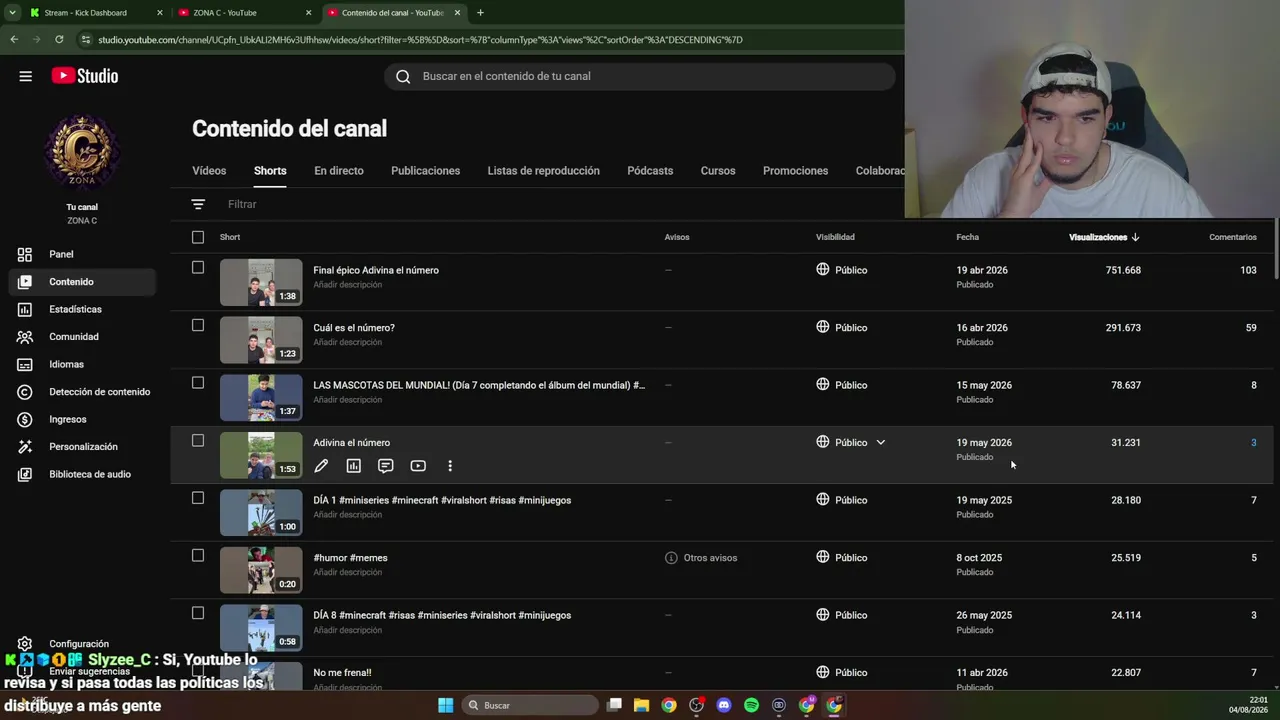Open analytics icon for Adivina el número
The width and height of the screenshot is (1280, 720).
pyautogui.click(x=353, y=466)
